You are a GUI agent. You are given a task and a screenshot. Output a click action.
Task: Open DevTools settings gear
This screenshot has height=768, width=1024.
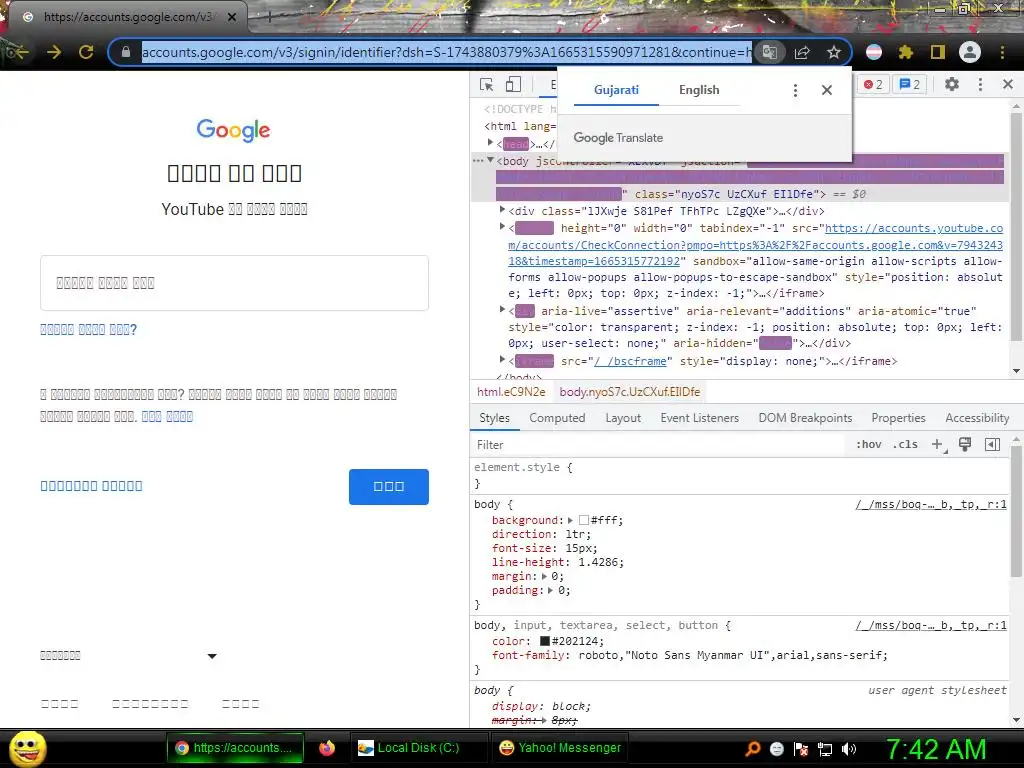tap(952, 84)
